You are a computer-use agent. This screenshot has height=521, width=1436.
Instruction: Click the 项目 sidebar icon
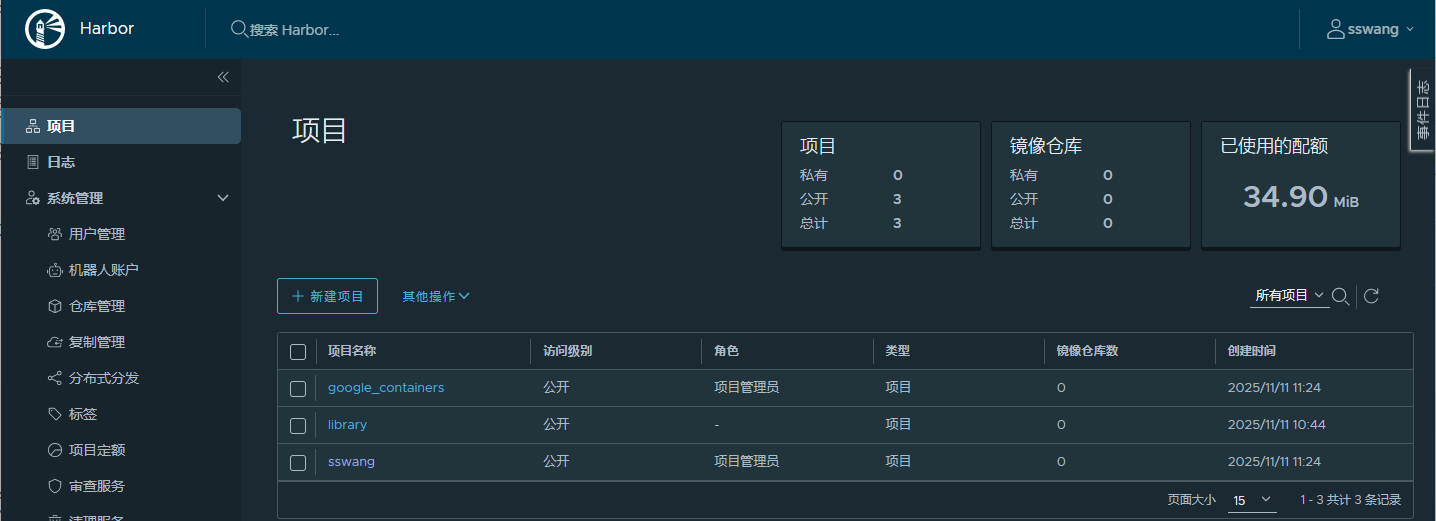(33, 126)
